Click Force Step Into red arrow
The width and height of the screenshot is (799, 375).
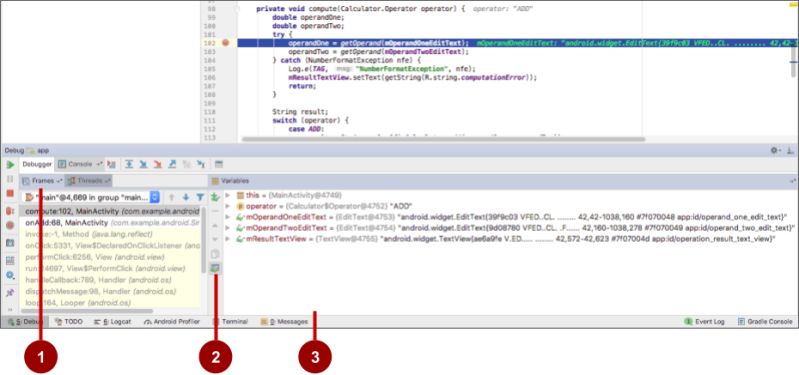point(158,165)
